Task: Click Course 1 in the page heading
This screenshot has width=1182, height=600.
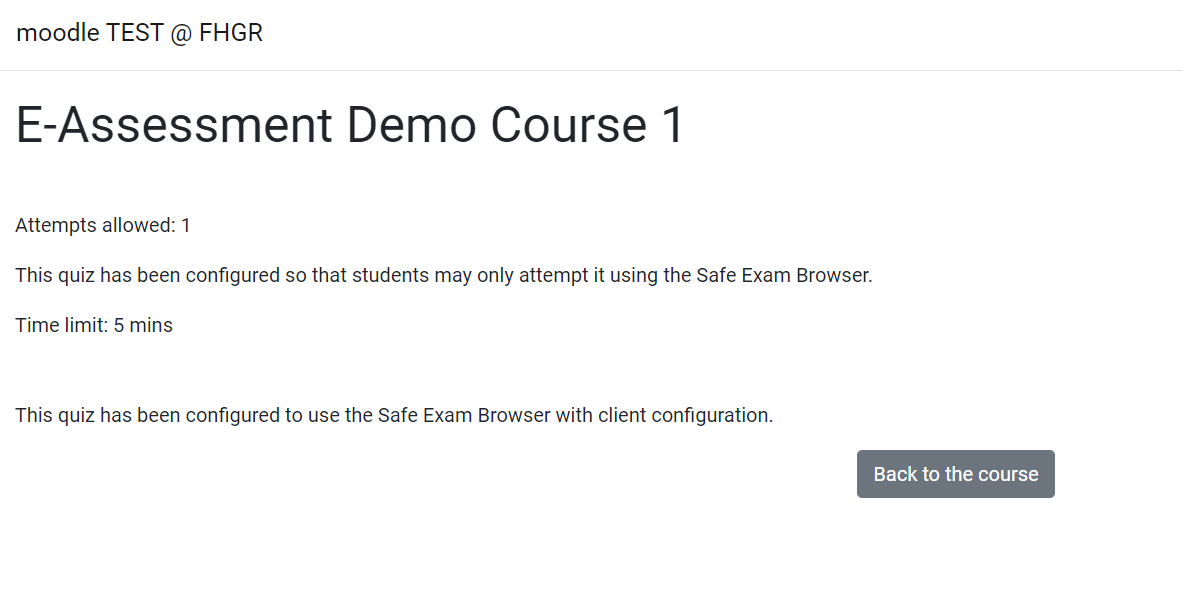Action: (587, 124)
